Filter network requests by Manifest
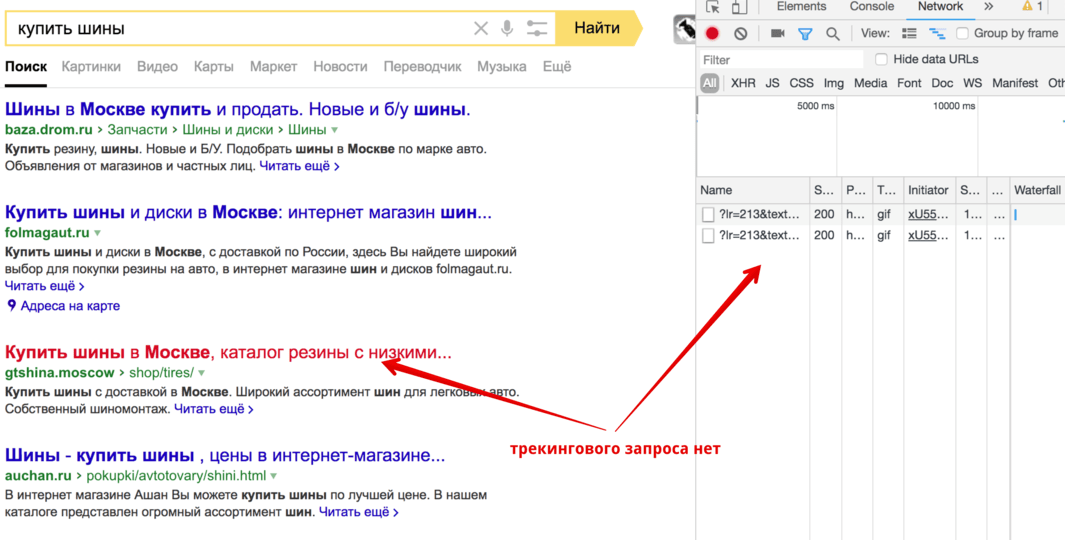Image resolution: width=1065 pixels, height=540 pixels. pyautogui.click(x=1015, y=83)
